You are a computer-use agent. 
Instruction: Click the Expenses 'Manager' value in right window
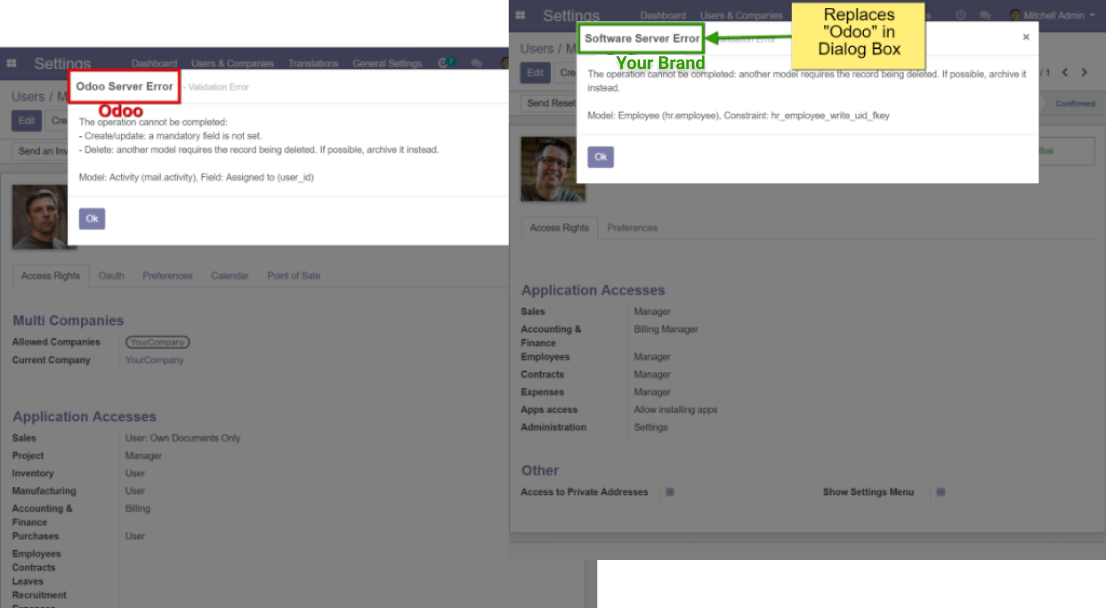(x=652, y=392)
